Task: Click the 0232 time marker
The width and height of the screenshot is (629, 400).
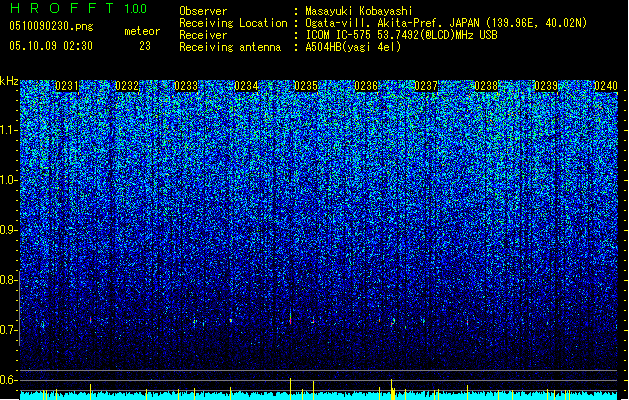Action: [x=127, y=86]
